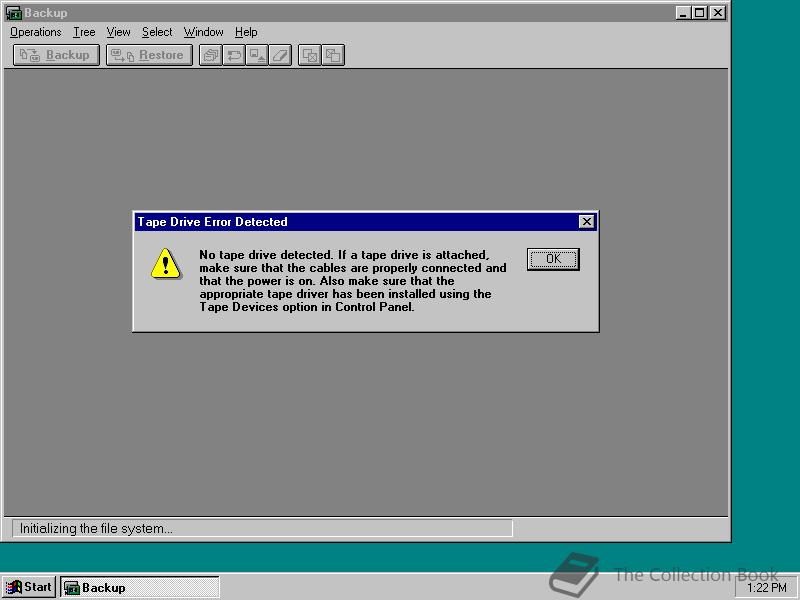Open the Help menu

pyautogui.click(x=246, y=32)
